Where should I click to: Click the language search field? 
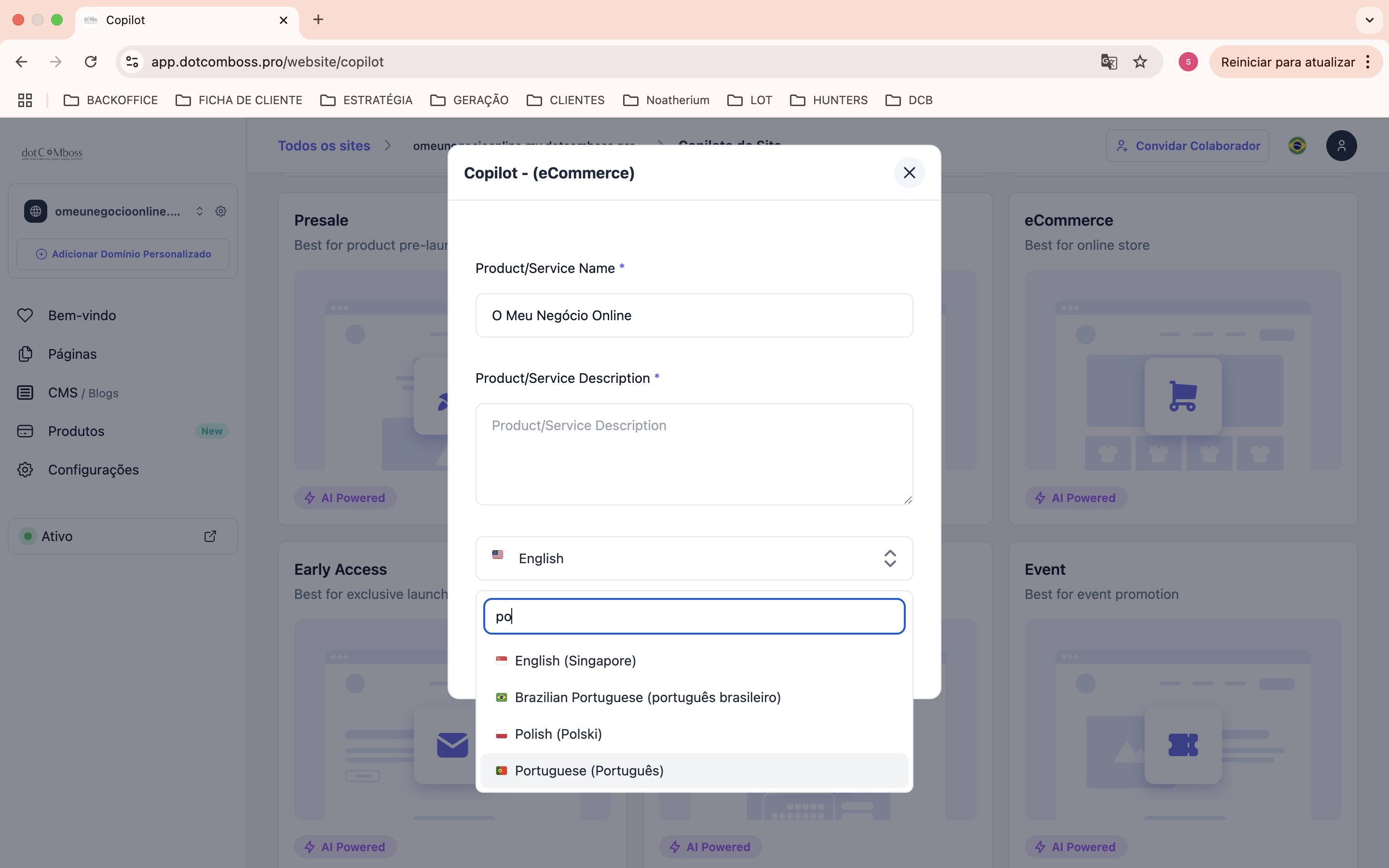point(694,617)
